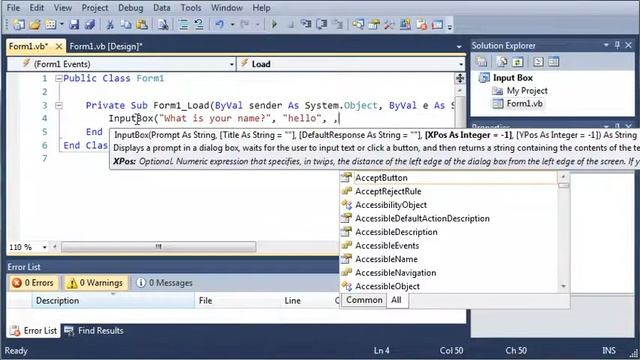Open the Error List toolbar icon
Image resolution: width=640 pixels, height=360 pixels.
422,24
